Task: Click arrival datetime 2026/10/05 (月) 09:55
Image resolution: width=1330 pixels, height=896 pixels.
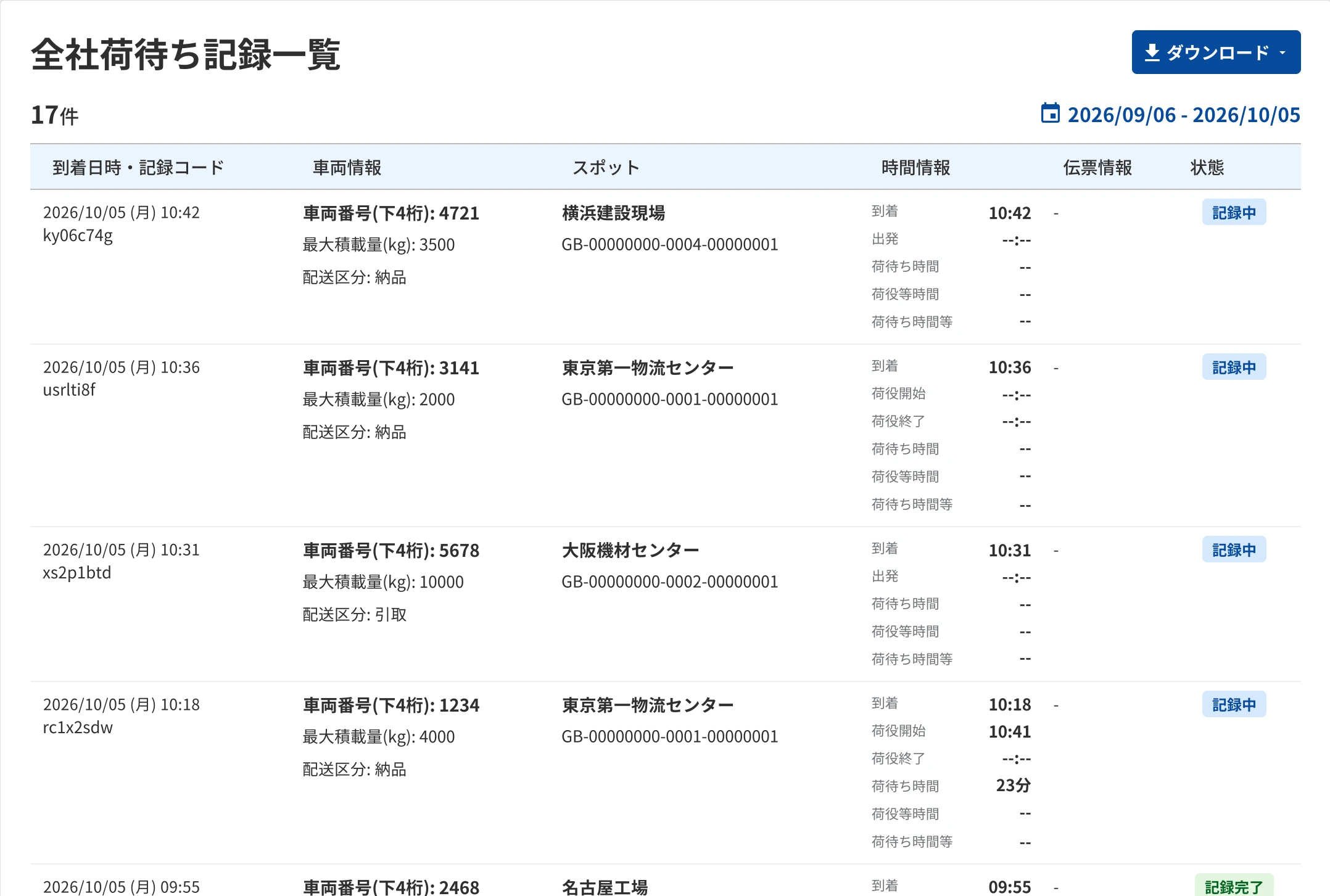Action: tap(122, 887)
